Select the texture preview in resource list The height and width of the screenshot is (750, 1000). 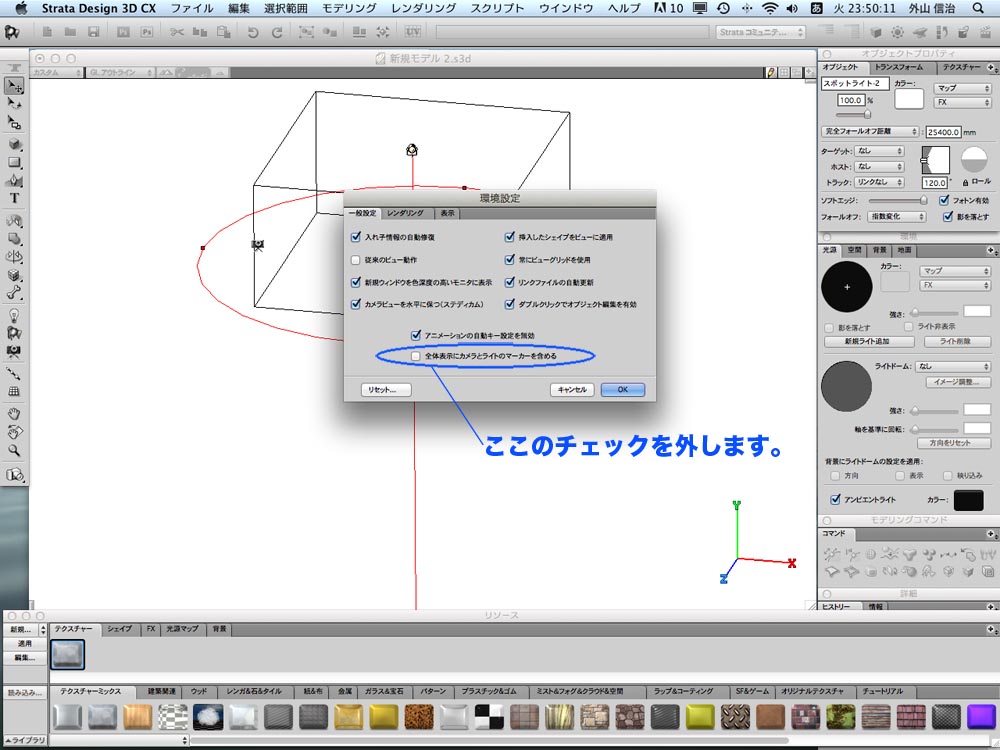(x=68, y=655)
